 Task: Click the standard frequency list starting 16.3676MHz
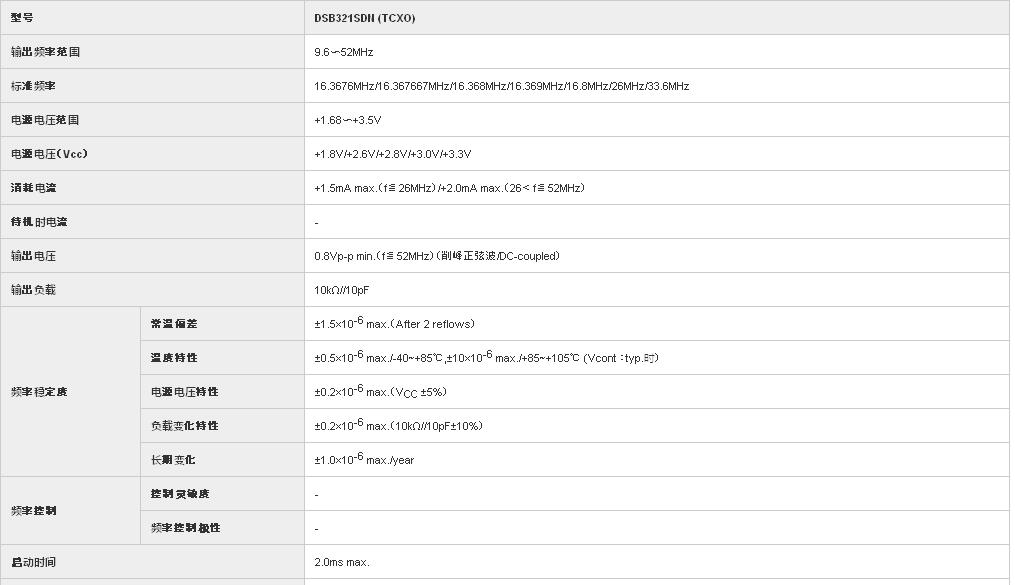(501, 86)
